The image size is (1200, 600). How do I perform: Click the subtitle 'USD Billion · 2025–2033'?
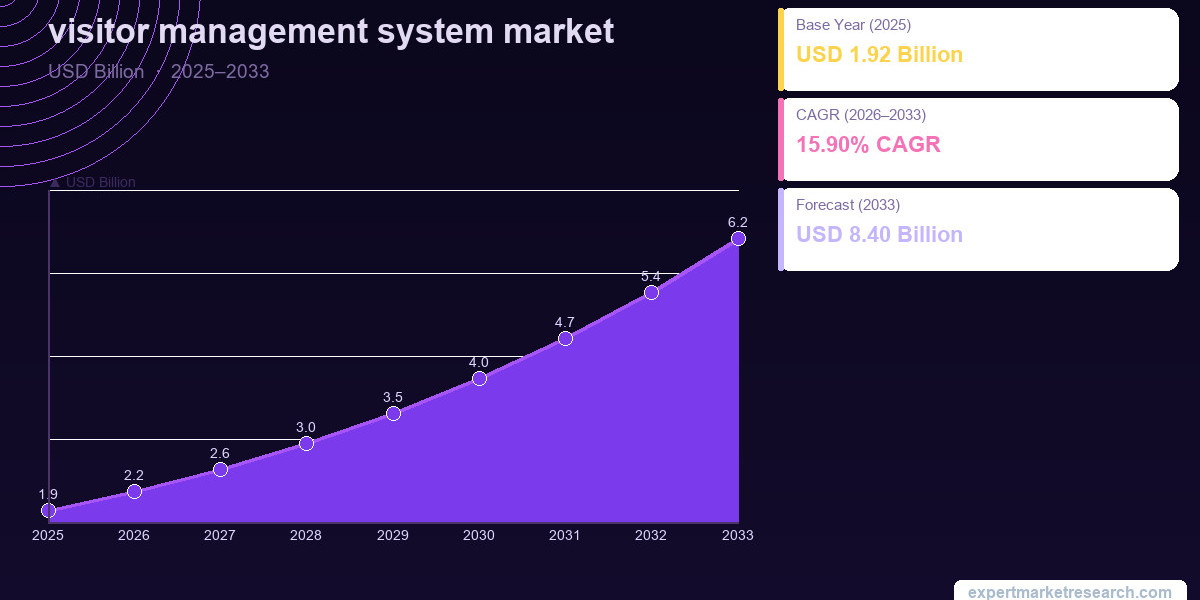tap(158, 71)
